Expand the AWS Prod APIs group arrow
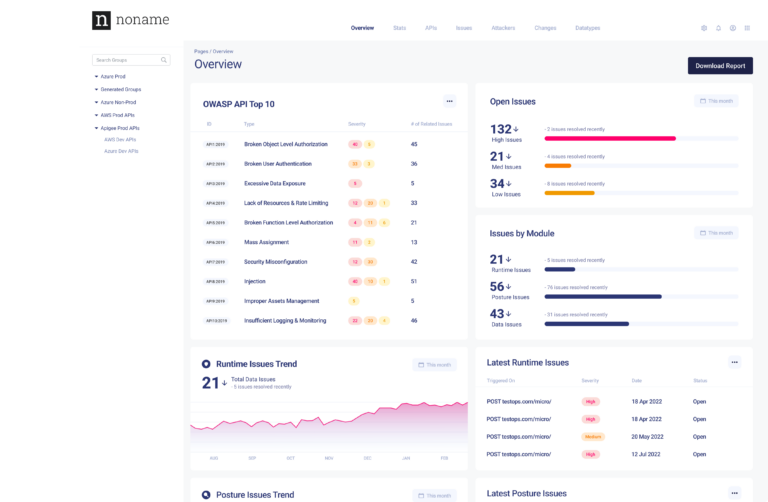This screenshot has height=502, width=768. coord(96,115)
